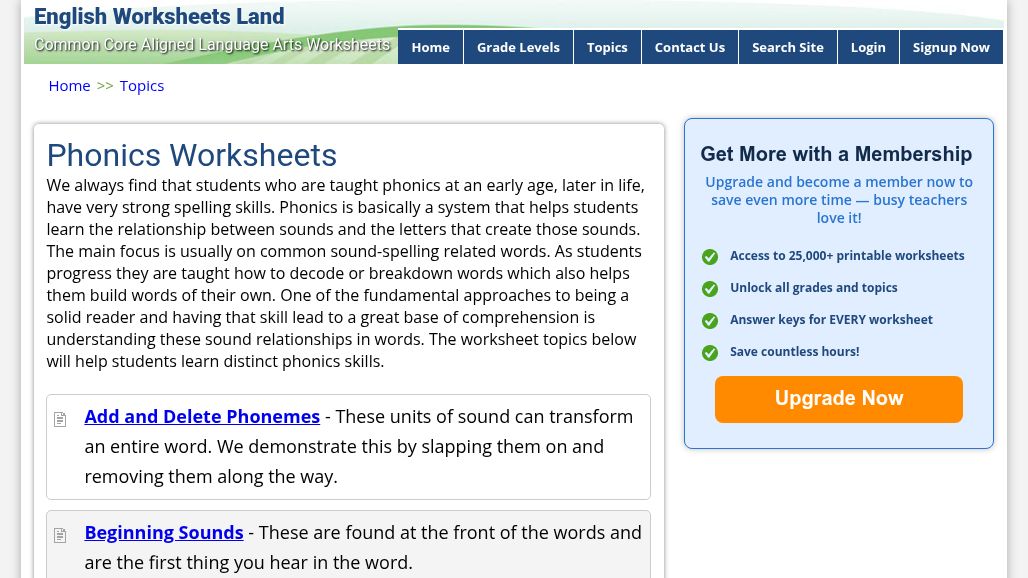The image size is (1028, 578).
Task: Open the Beginning Sounds worksheet link
Action: pyautogui.click(x=164, y=532)
